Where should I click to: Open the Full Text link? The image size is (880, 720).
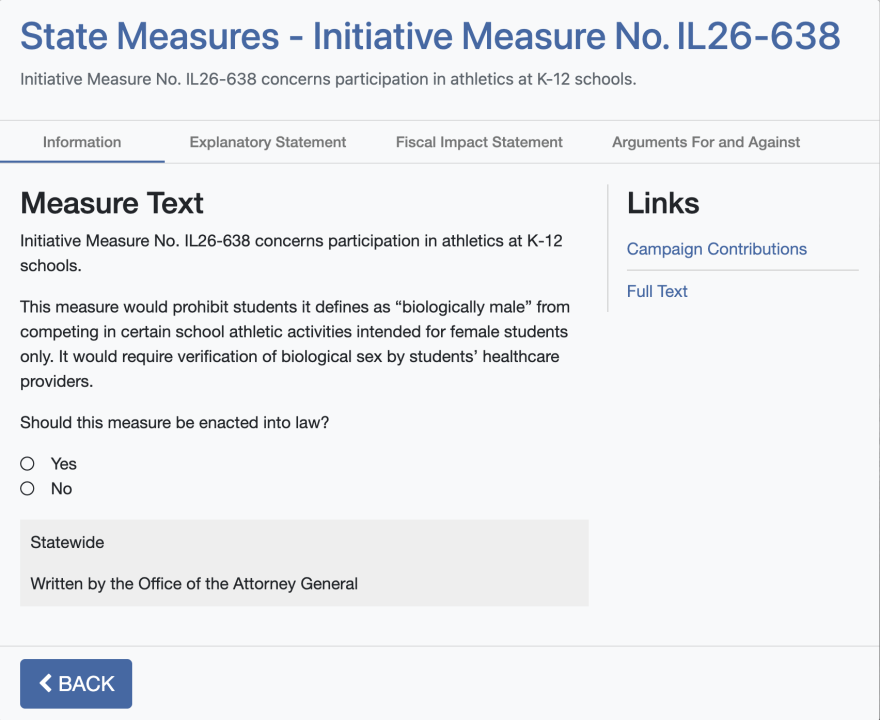(x=657, y=291)
